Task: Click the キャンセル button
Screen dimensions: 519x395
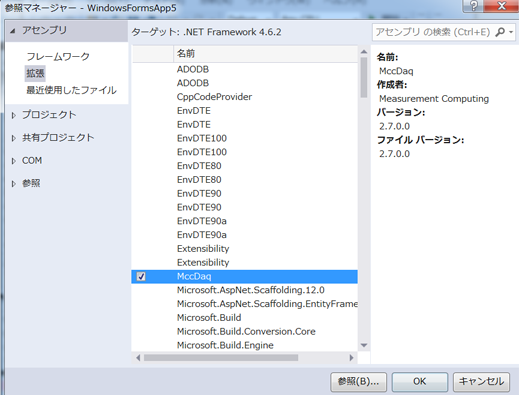Action: pos(481,382)
